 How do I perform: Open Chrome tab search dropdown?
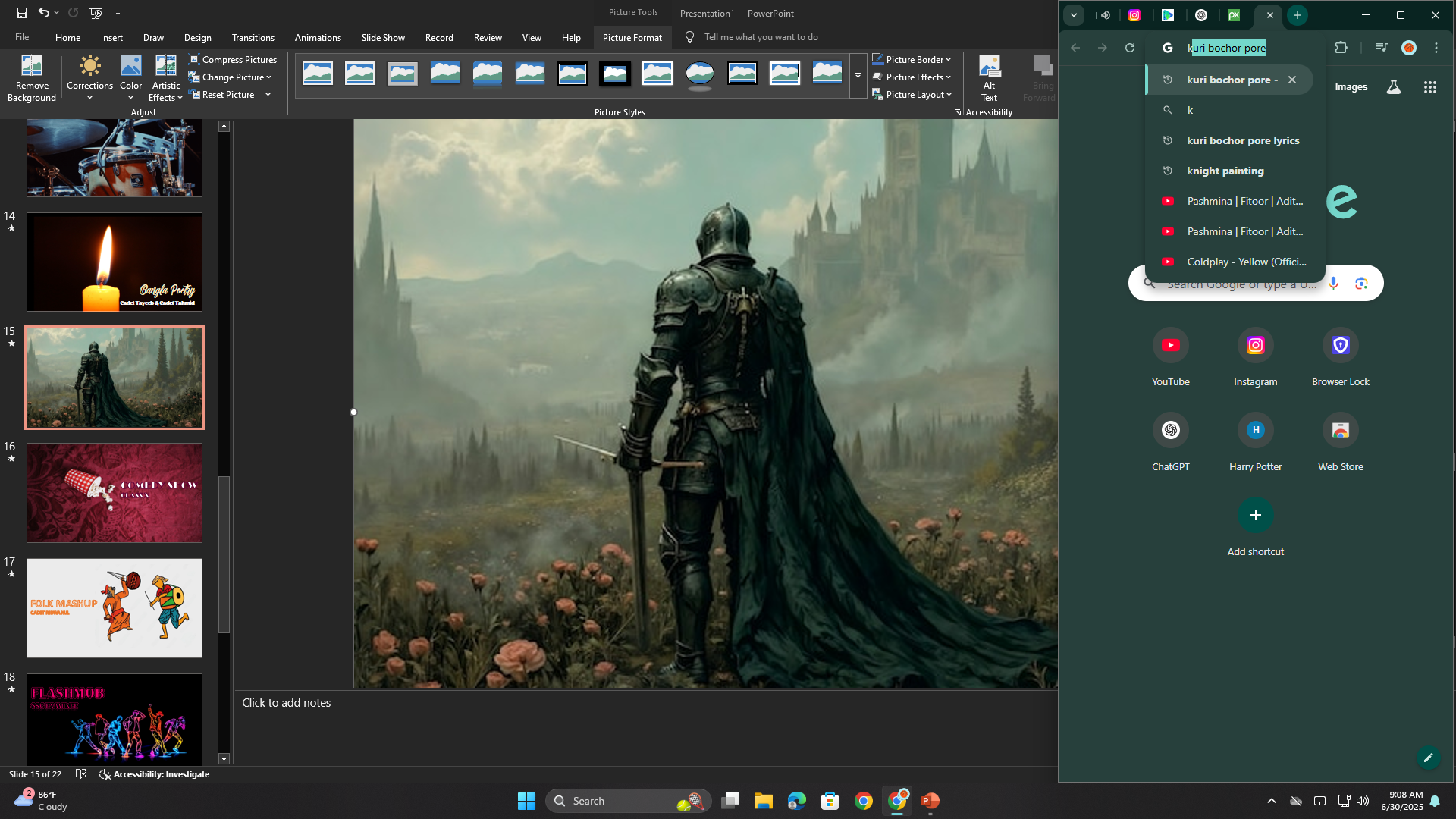[1074, 15]
